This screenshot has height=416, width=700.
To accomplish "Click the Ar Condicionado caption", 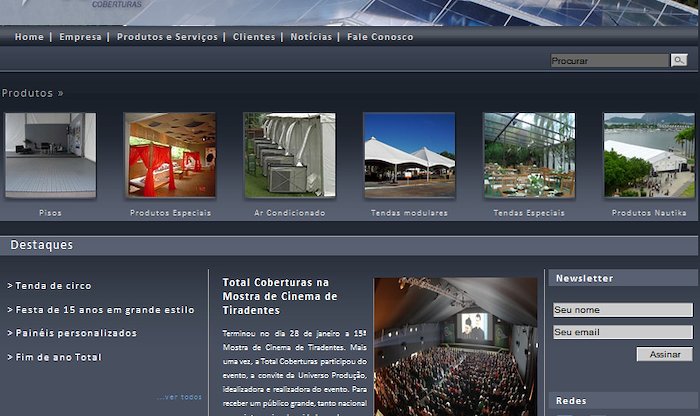I will click(290, 213).
